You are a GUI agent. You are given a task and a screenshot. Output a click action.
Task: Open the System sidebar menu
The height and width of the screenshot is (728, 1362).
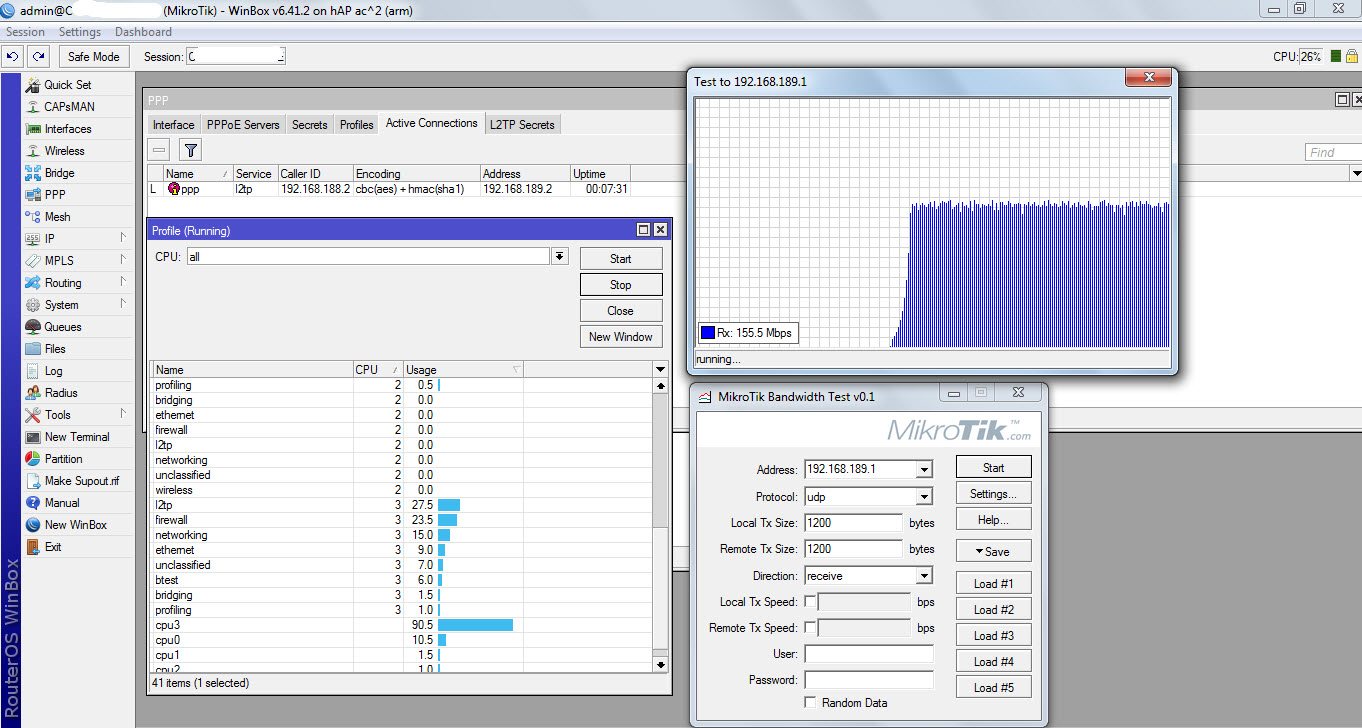tap(62, 305)
